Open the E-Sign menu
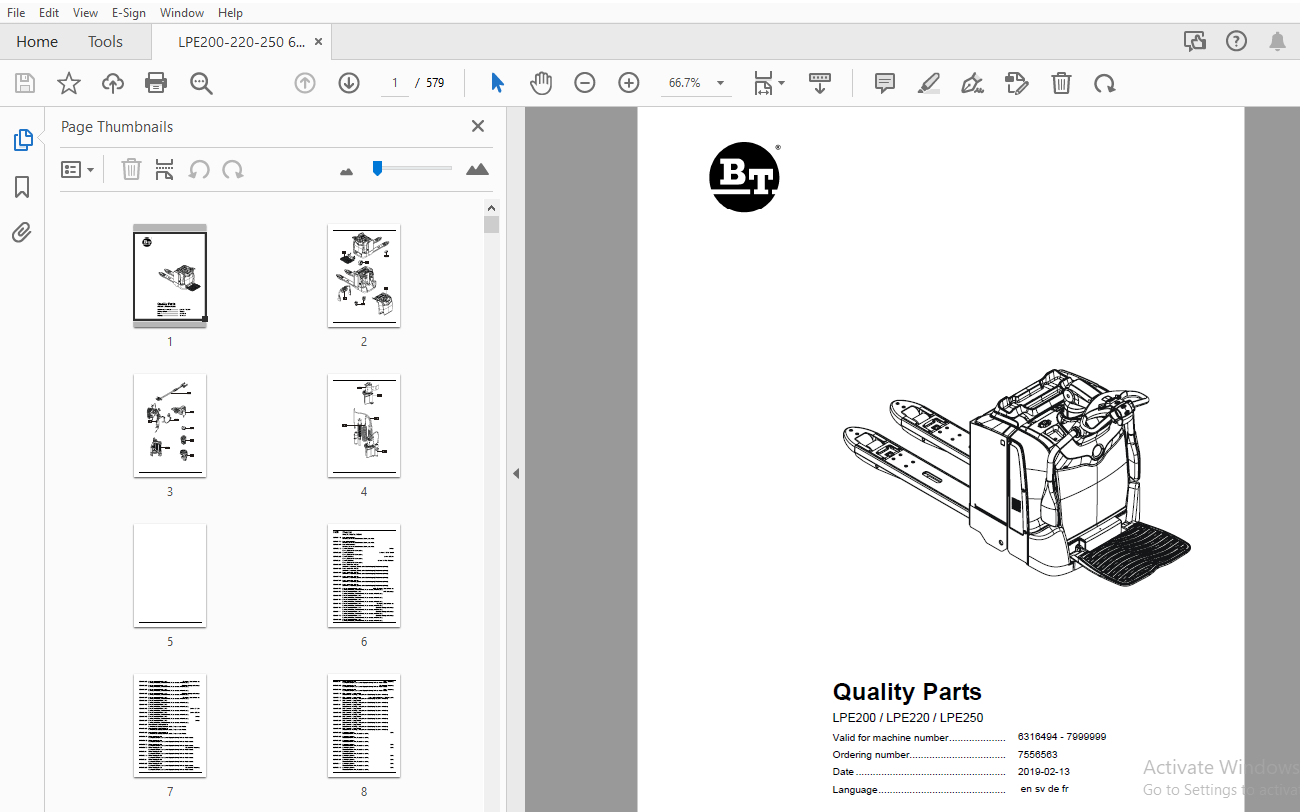 [x=128, y=13]
